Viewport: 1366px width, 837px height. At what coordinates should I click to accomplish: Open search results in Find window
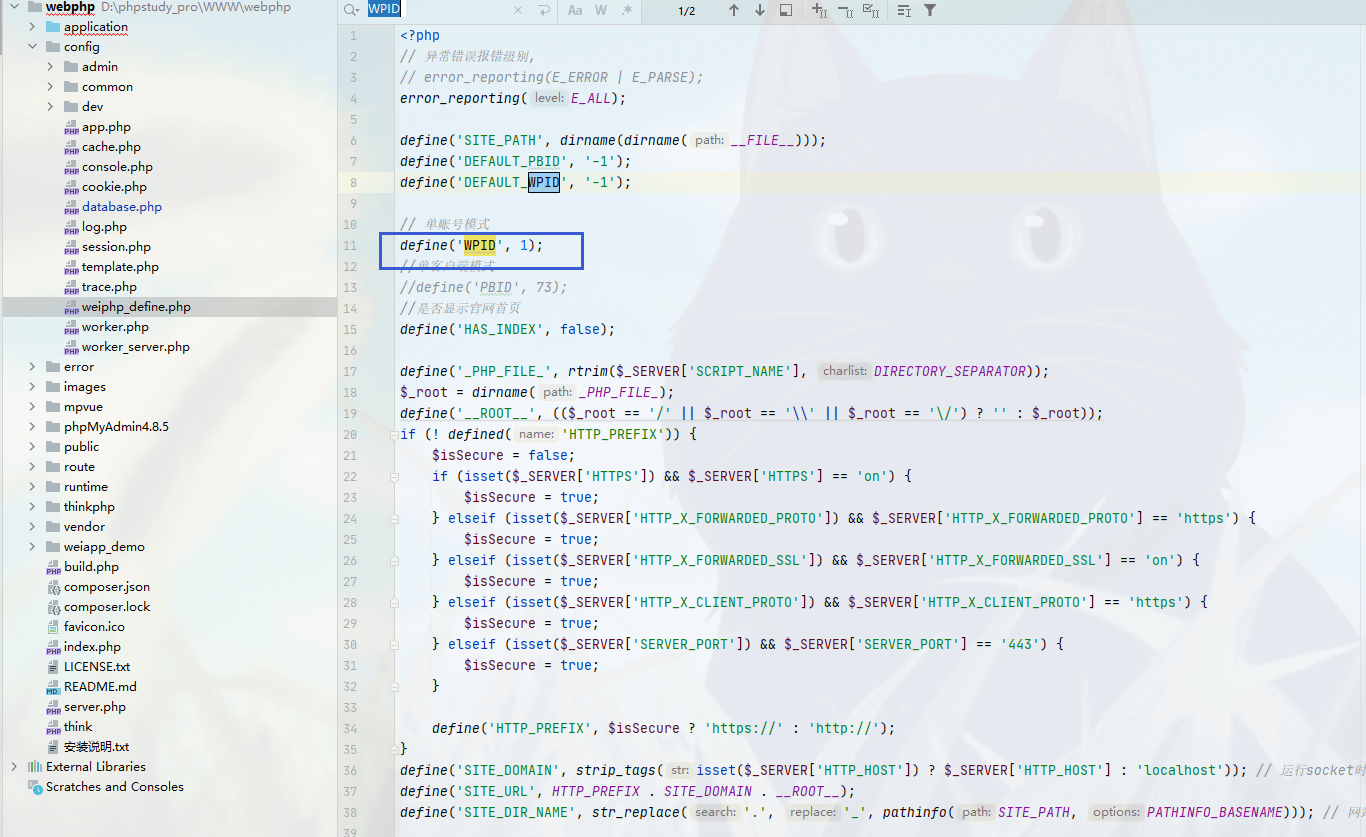click(x=786, y=10)
